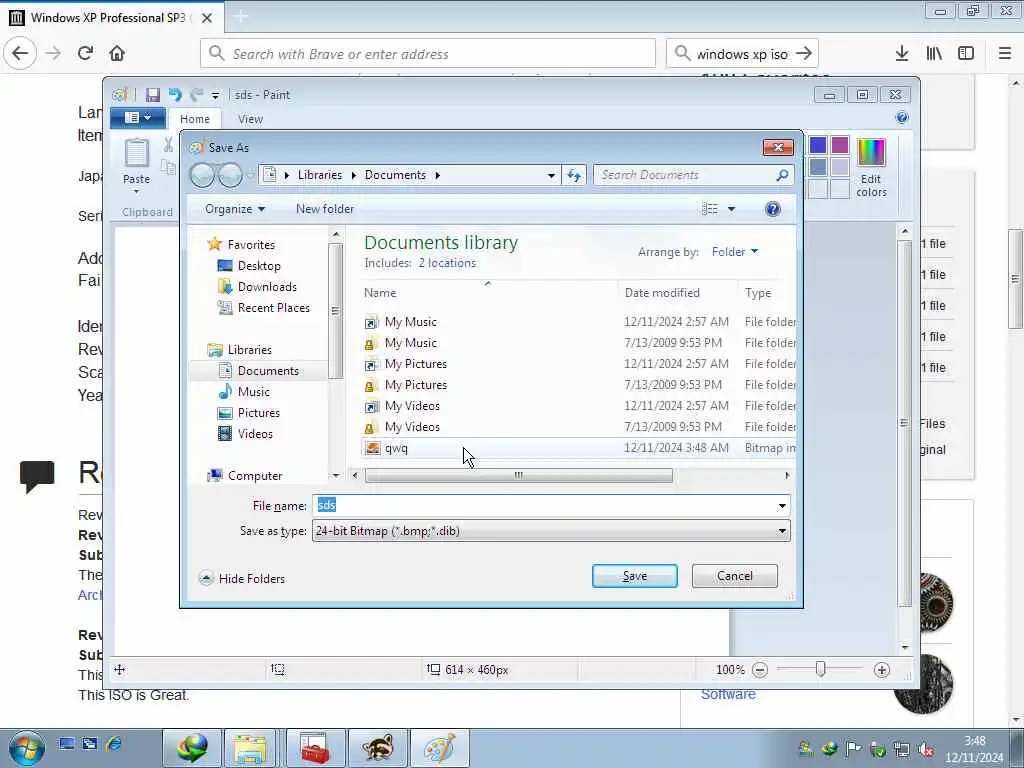Image resolution: width=1024 pixels, height=768 pixels.
Task: Open the Arrange by Folder dropdown
Action: click(x=735, y=252)
